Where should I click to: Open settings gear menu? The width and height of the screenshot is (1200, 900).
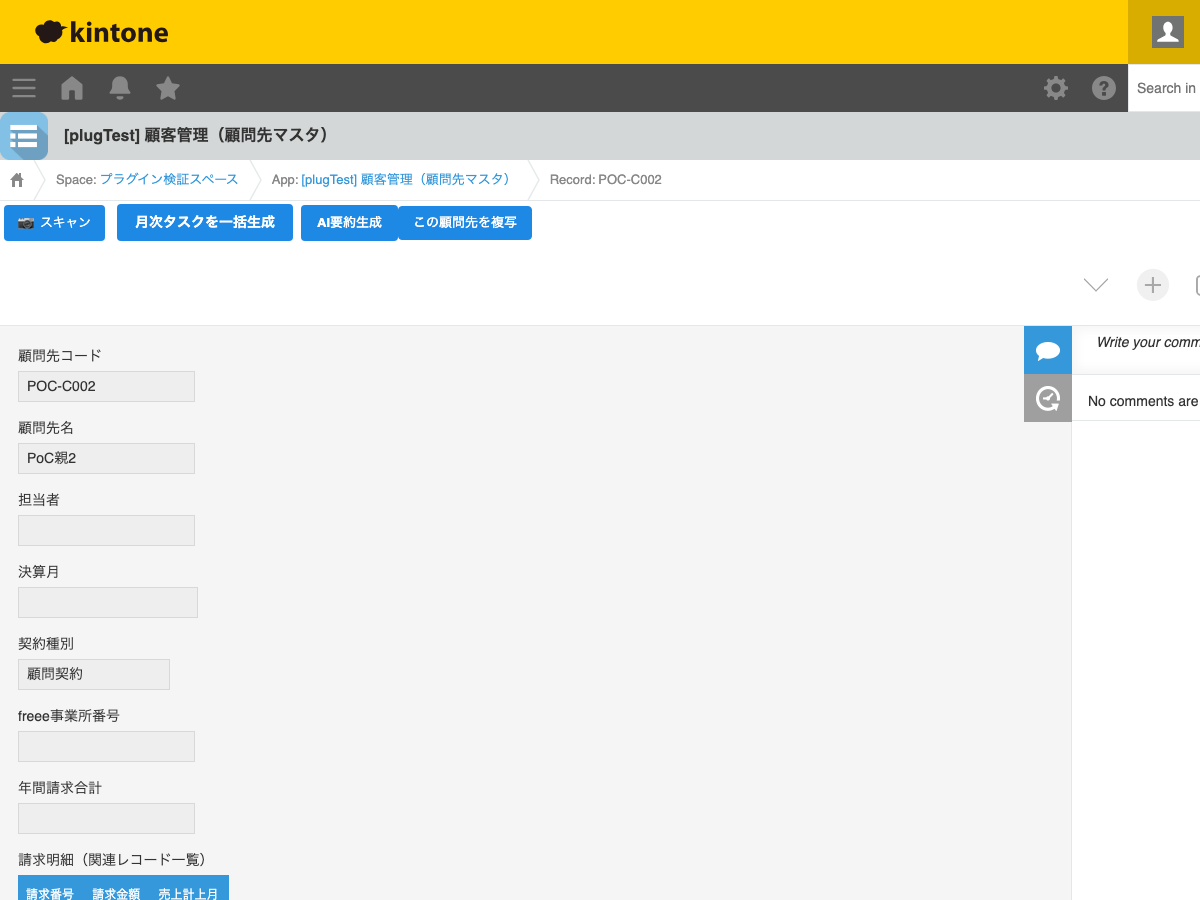pyautogui.click(x=1055, y=88)
